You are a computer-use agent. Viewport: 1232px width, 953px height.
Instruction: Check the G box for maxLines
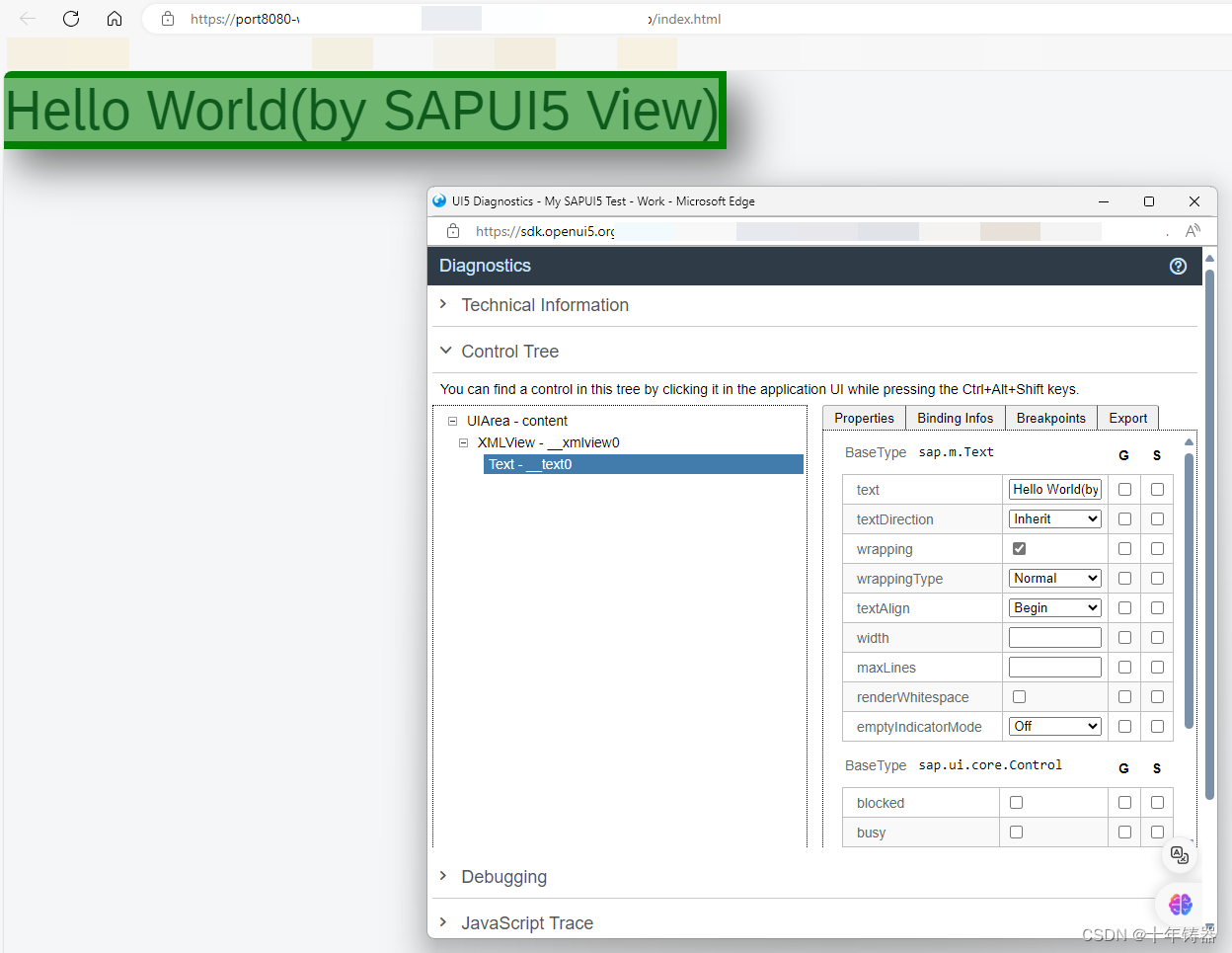point(1124,667)
